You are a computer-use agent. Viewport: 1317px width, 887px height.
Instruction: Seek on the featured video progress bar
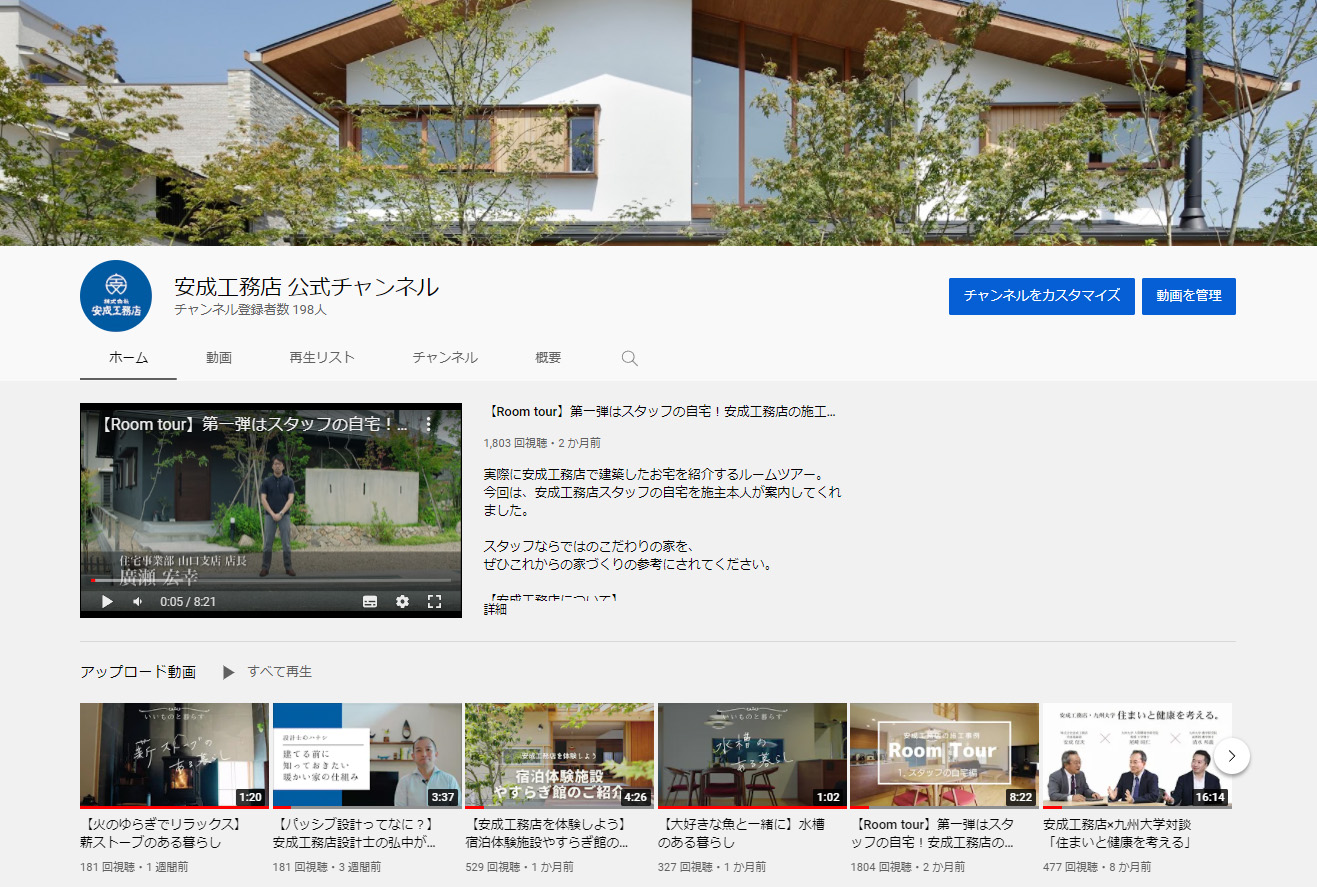(x=271, y=580)
